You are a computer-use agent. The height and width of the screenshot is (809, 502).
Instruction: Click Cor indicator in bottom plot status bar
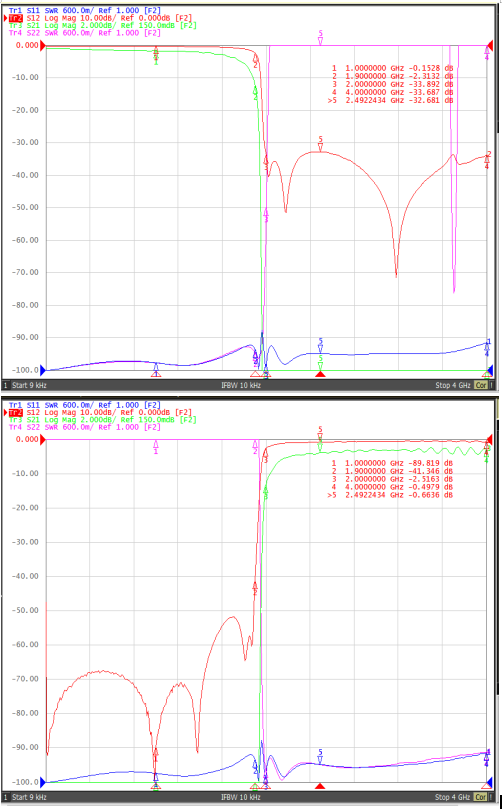[480, 797]
